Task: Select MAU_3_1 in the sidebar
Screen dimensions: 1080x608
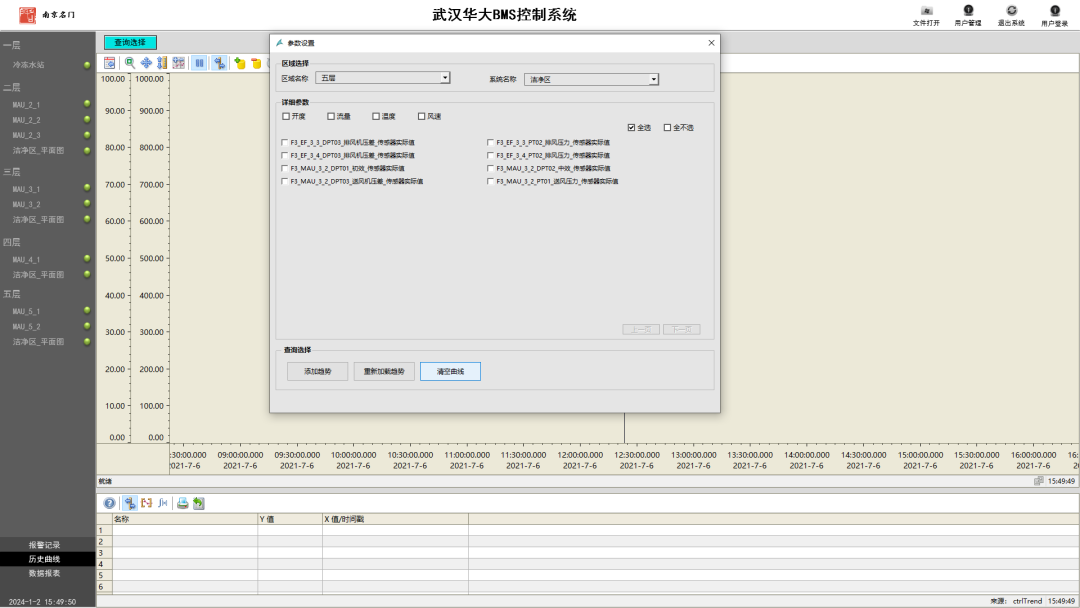Action: click(26, 189)
